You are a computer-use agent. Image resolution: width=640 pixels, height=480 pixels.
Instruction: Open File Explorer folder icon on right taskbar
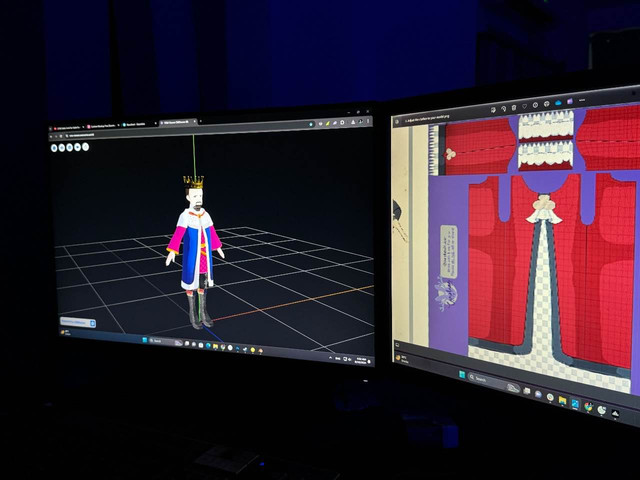[x=562, y=400]
